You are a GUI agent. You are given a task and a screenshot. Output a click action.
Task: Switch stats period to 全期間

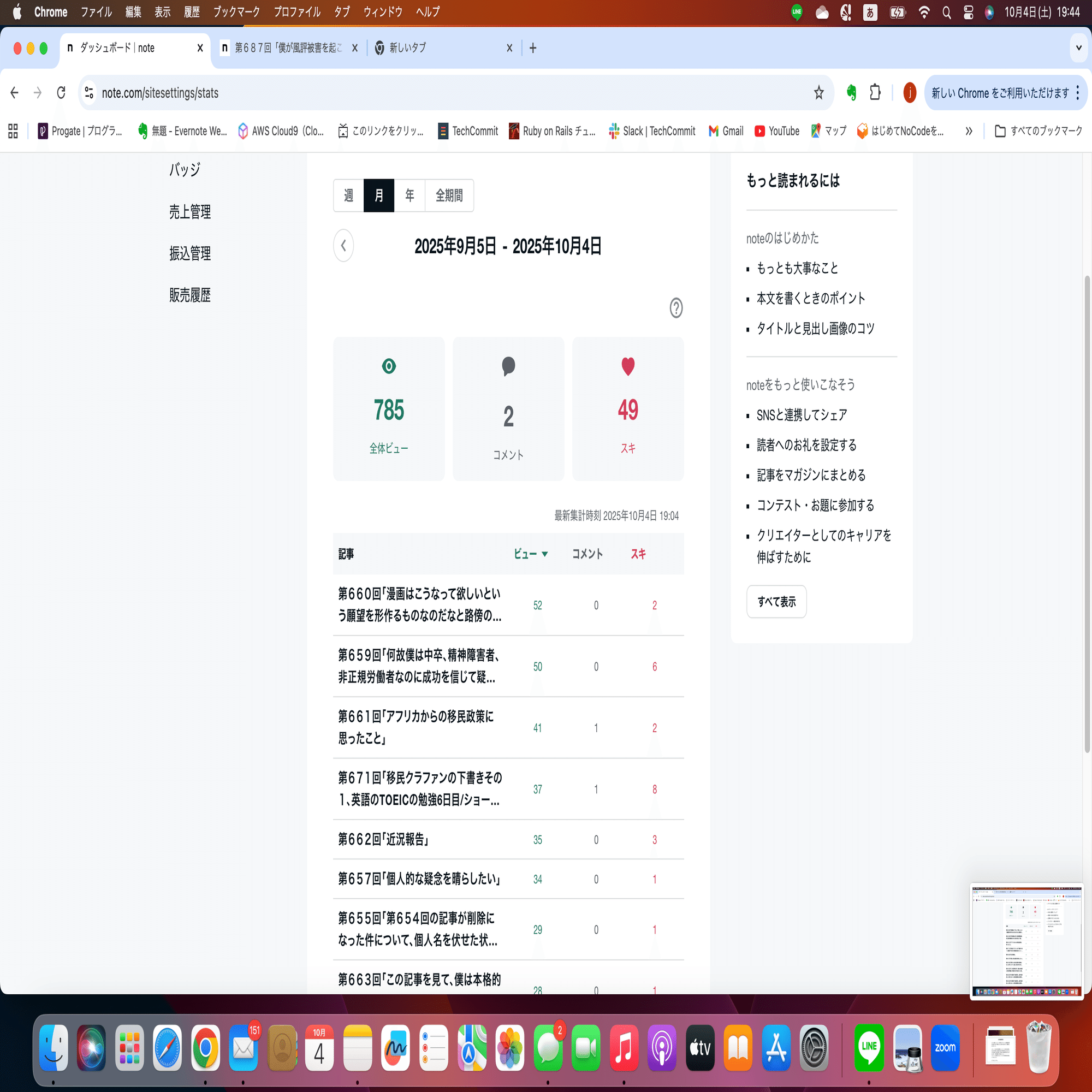tap(449, 195)
